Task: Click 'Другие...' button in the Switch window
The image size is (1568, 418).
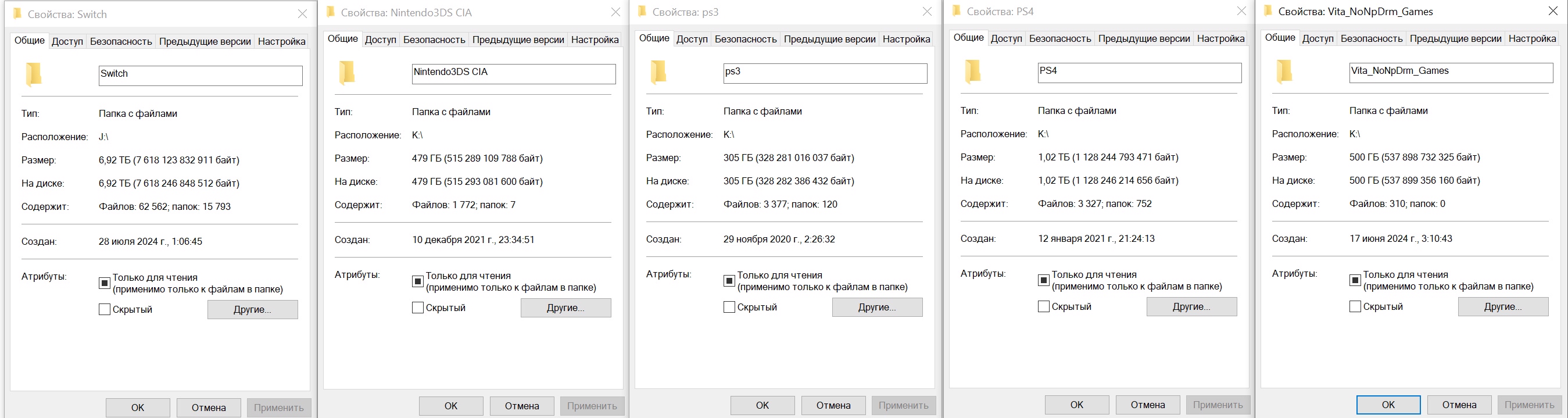Action: point(253,309)
